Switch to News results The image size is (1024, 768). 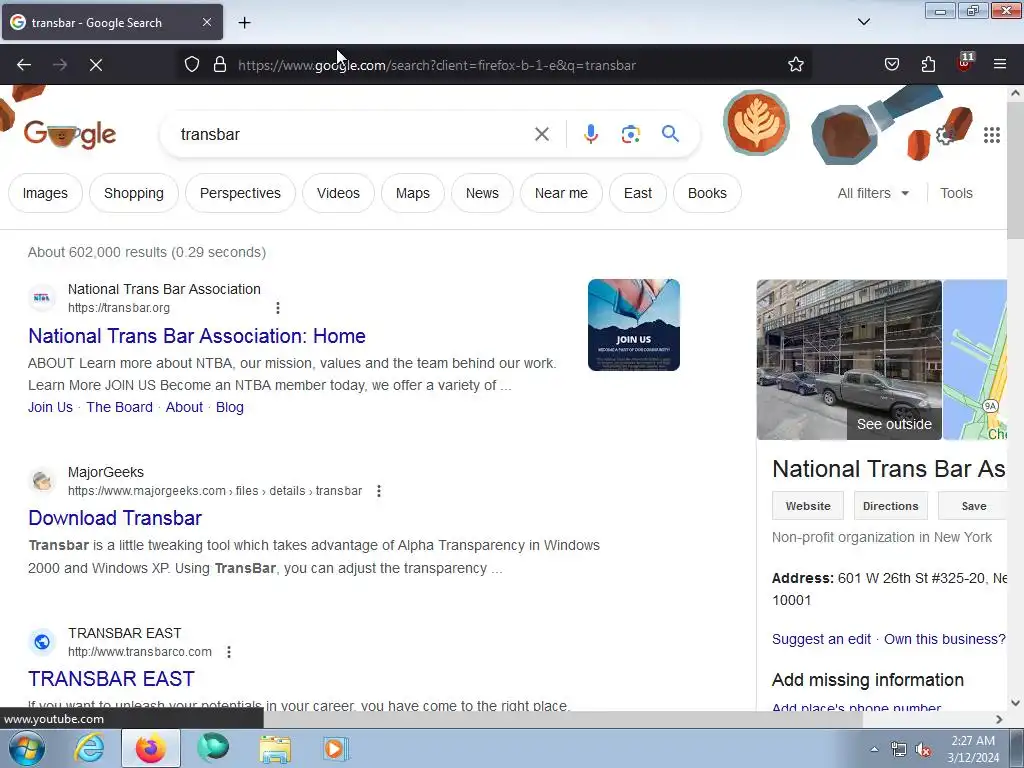coord(482,193)
